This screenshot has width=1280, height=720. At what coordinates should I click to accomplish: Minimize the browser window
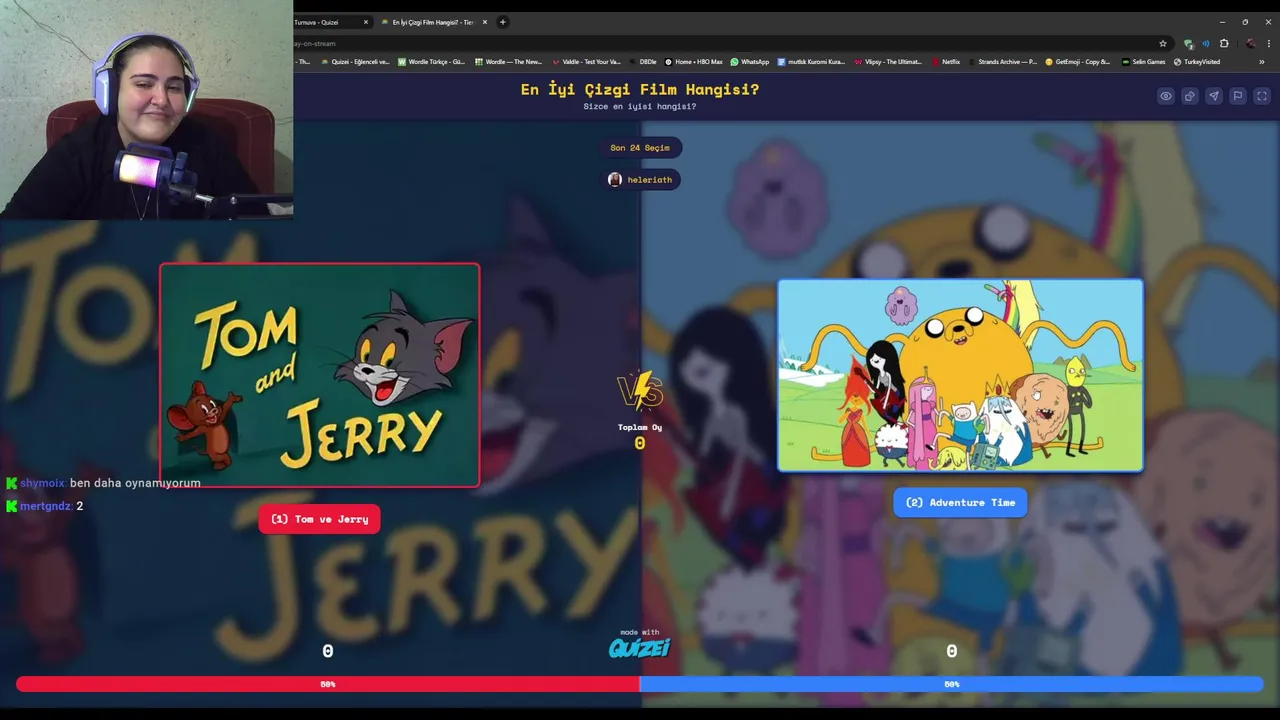tap(1222, 22)
